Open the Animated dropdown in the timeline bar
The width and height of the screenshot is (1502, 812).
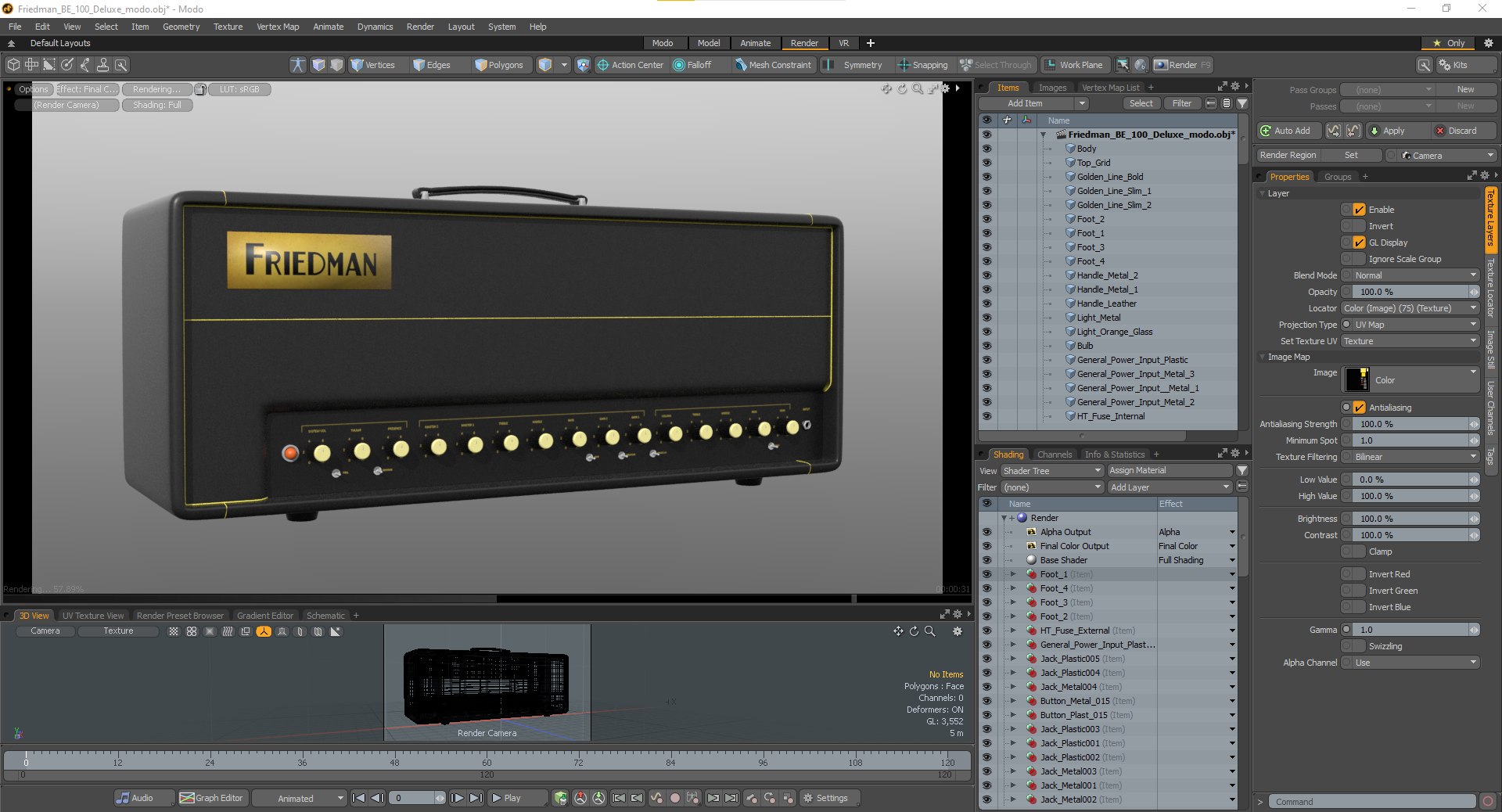point(299,798)
